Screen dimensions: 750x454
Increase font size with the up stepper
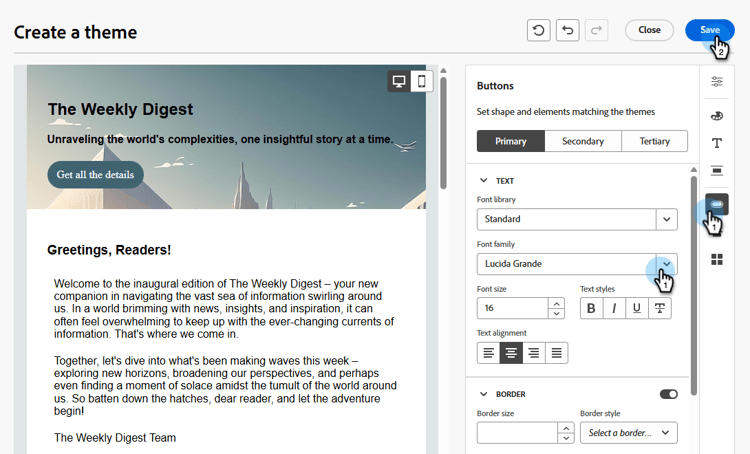[556, 303]
